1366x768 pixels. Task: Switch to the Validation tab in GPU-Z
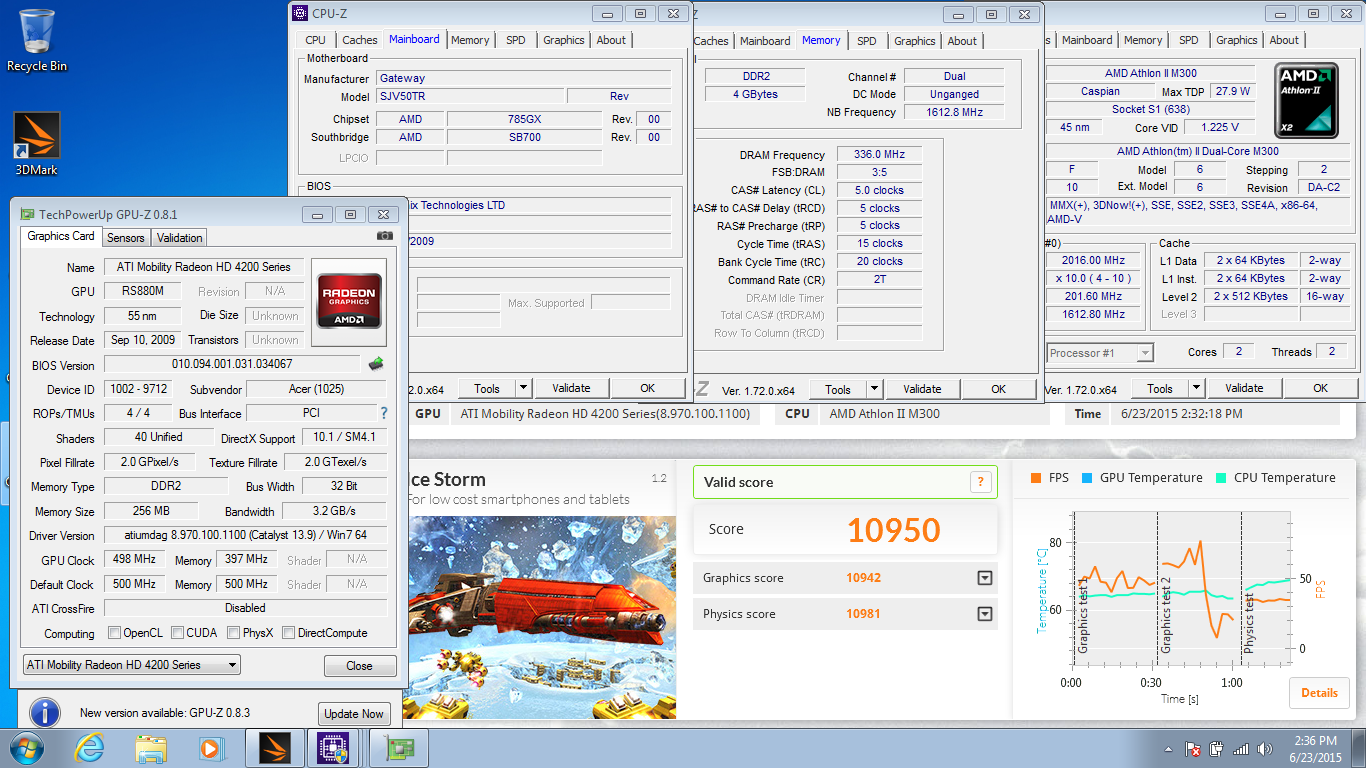pyautogui.click(x=179, y=237)
